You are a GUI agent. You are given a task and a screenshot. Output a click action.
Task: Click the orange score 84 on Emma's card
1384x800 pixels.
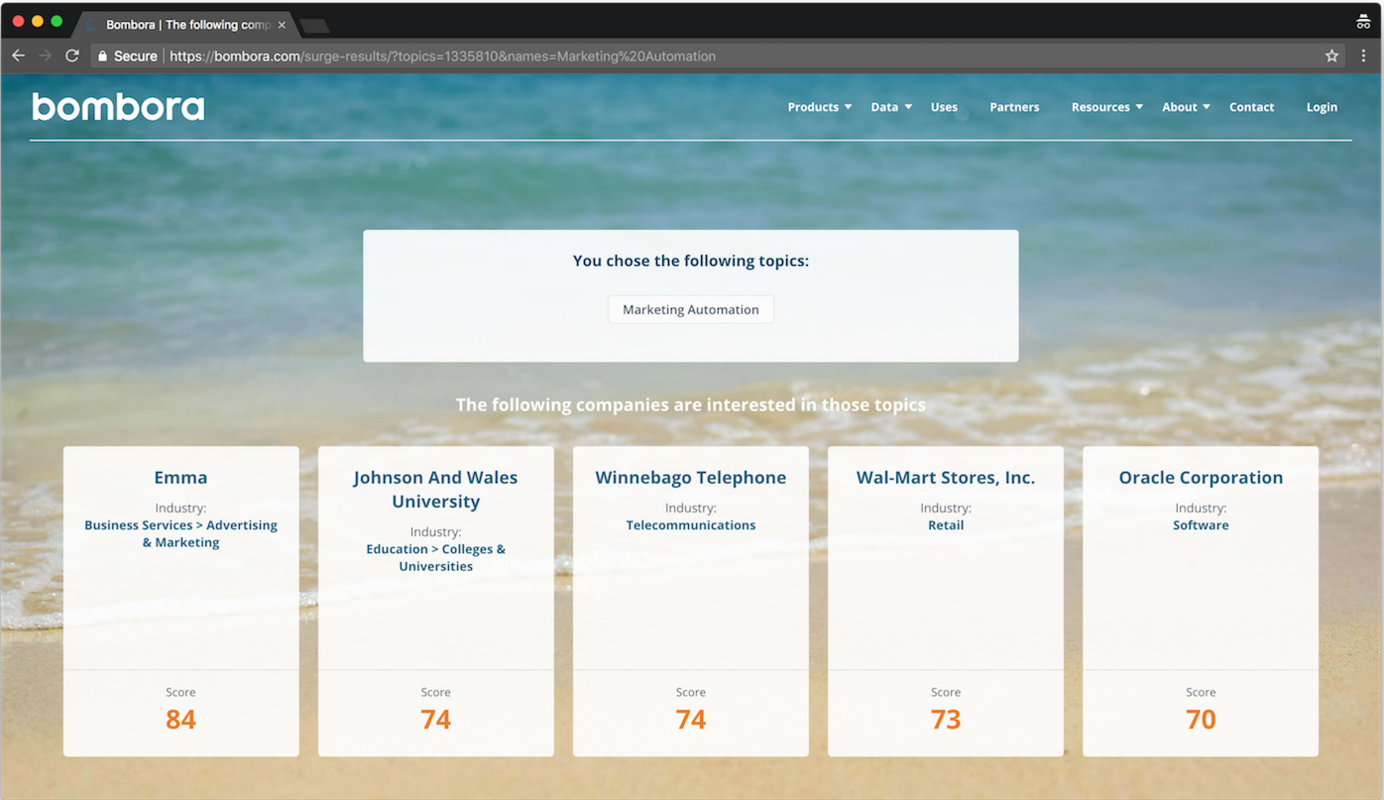[x=180, y=718]
